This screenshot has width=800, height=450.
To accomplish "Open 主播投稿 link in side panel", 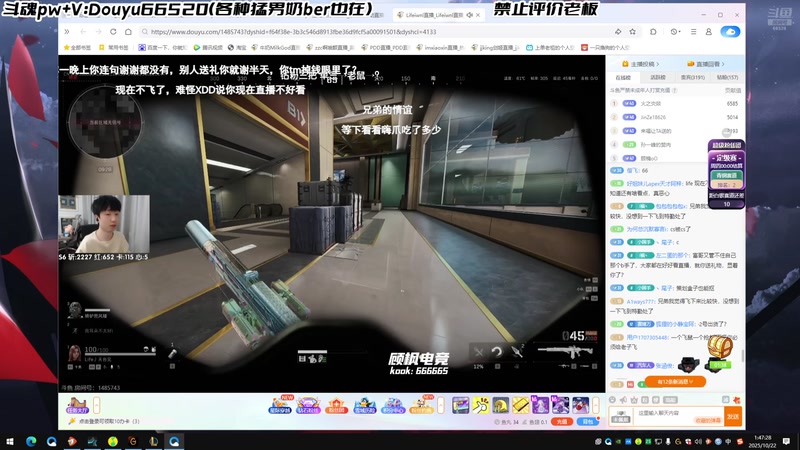I will tap(641, 64).
